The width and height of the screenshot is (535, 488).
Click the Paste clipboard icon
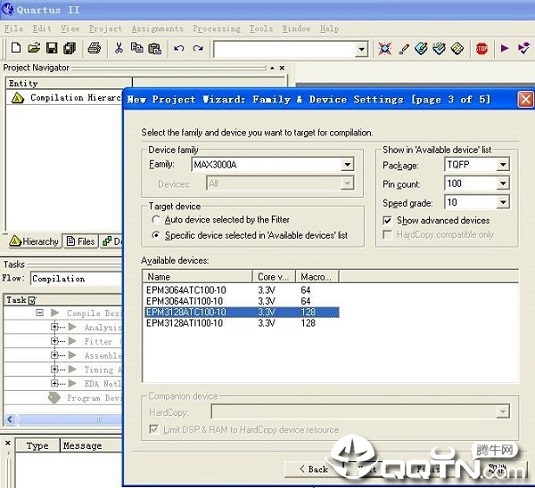point(155,48)
